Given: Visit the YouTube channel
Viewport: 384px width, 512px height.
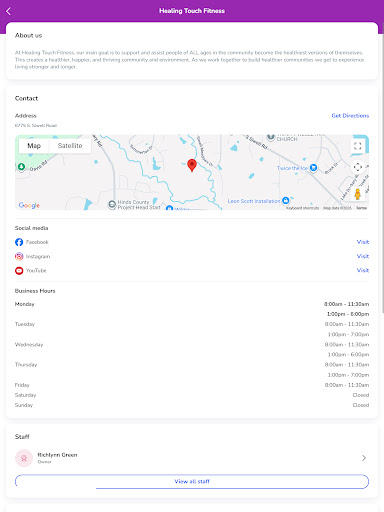Looking at the screenshot, I should tap(363, 270).
